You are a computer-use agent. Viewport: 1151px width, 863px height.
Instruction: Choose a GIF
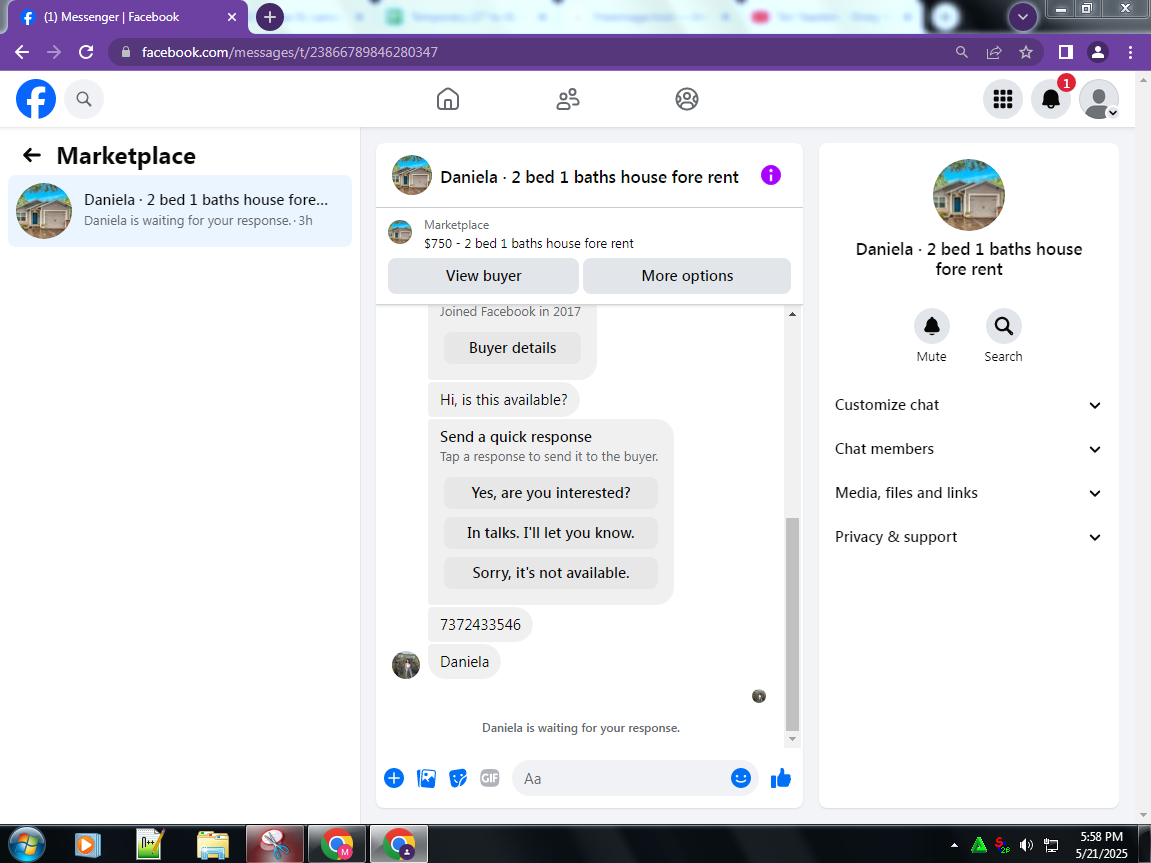490,778
